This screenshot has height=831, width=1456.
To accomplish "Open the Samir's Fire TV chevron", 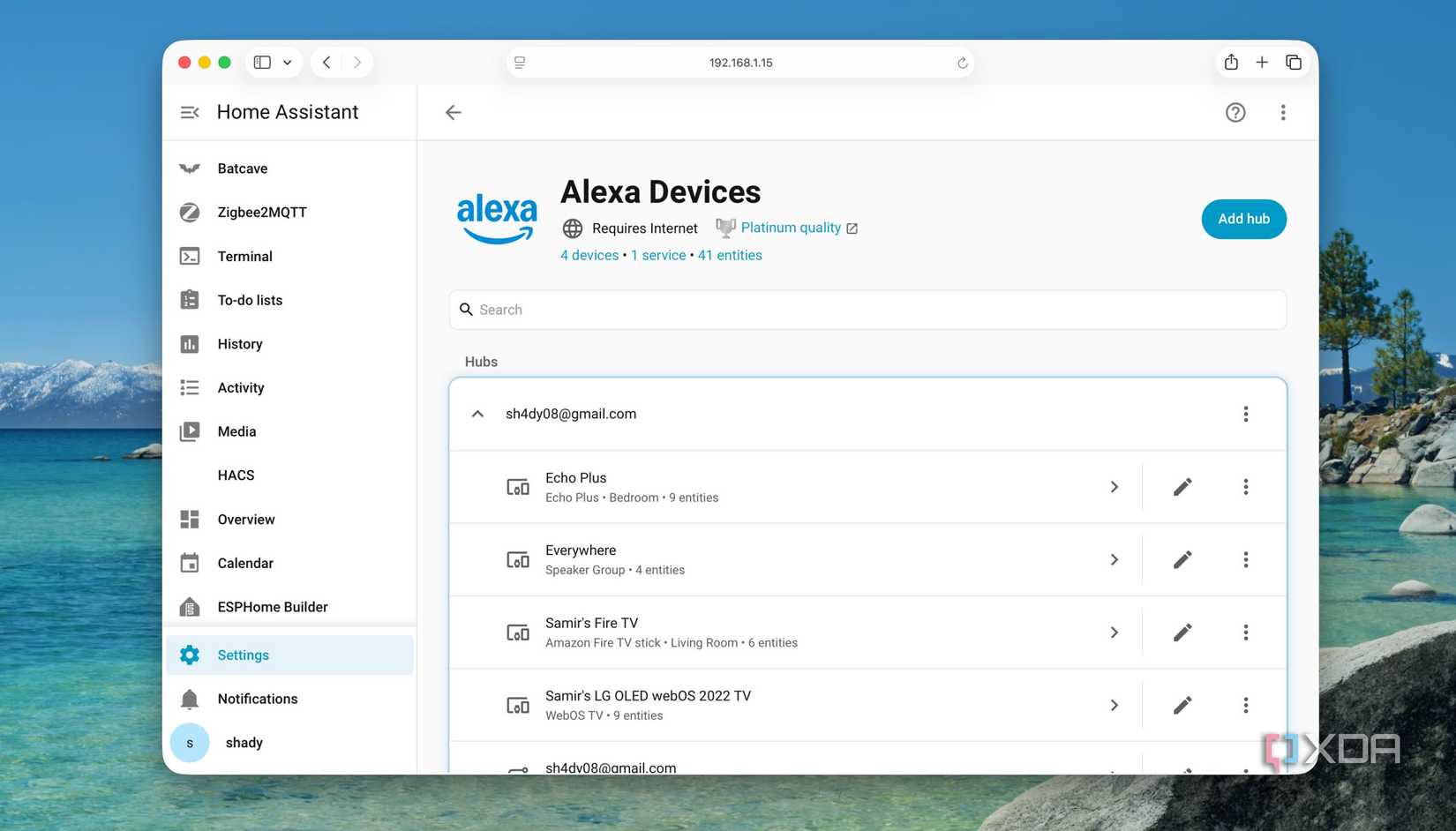I will pyautogui.click(x=1115, y=633).
